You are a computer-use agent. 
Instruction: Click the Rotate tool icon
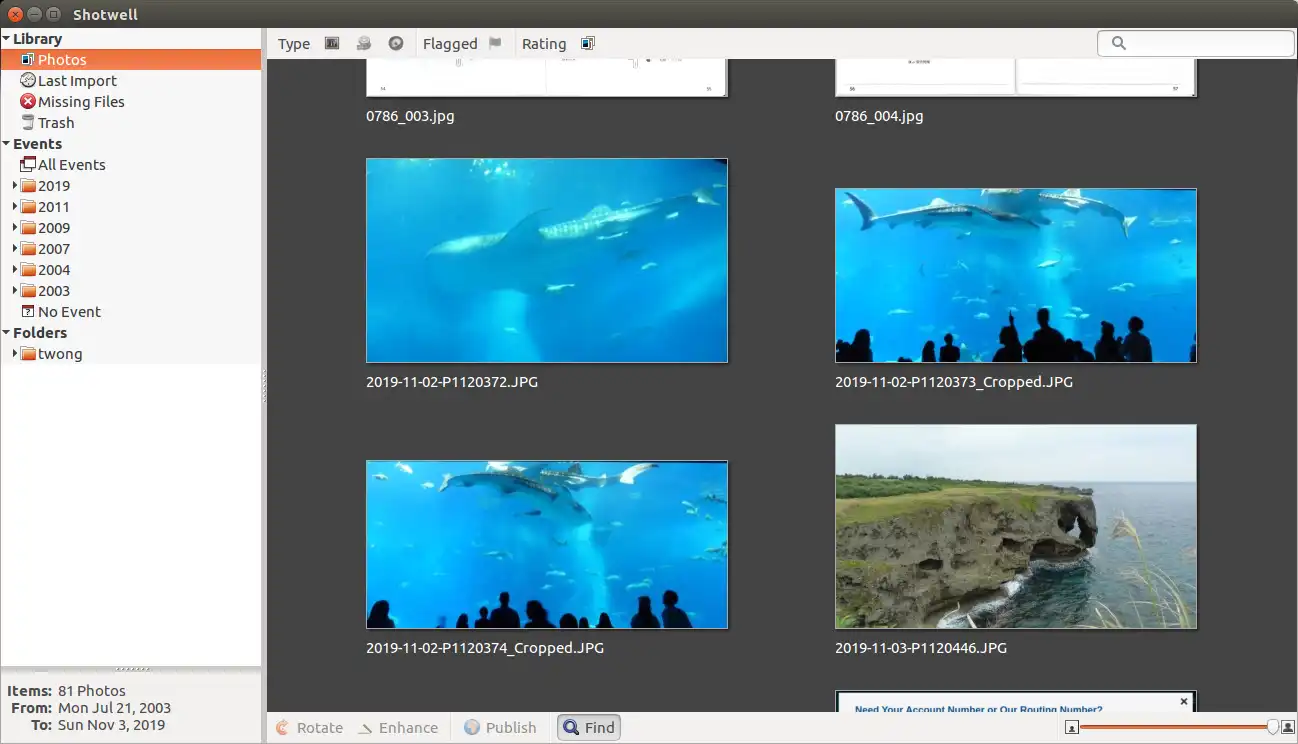283,728
